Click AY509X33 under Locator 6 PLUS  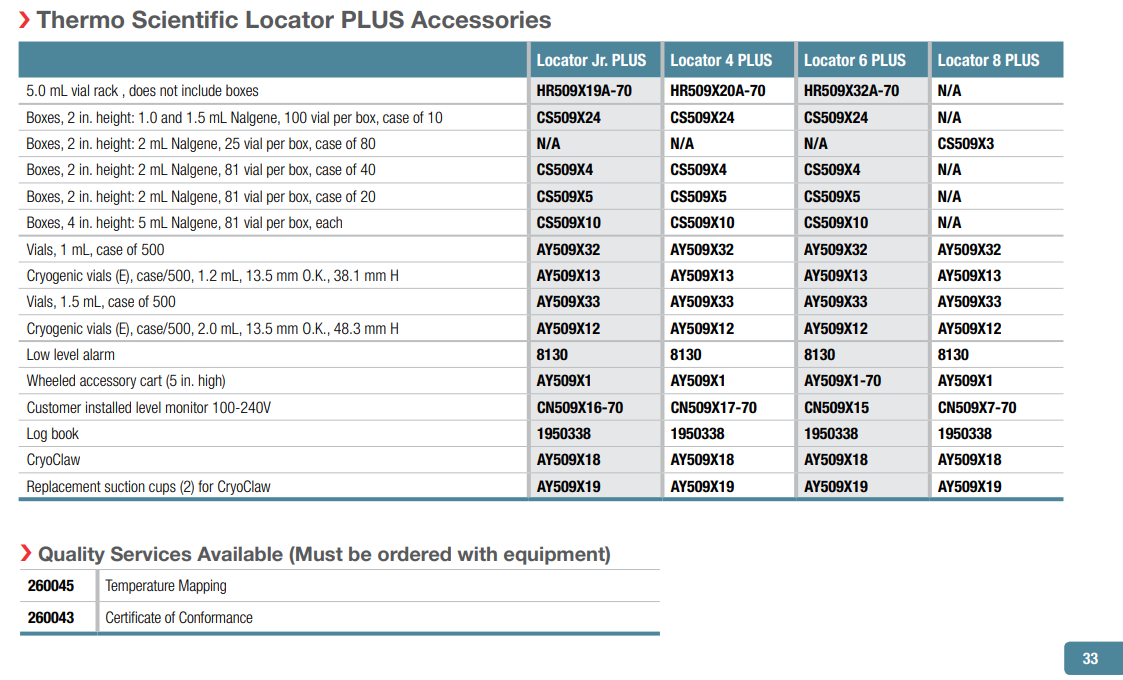point(835,302)
